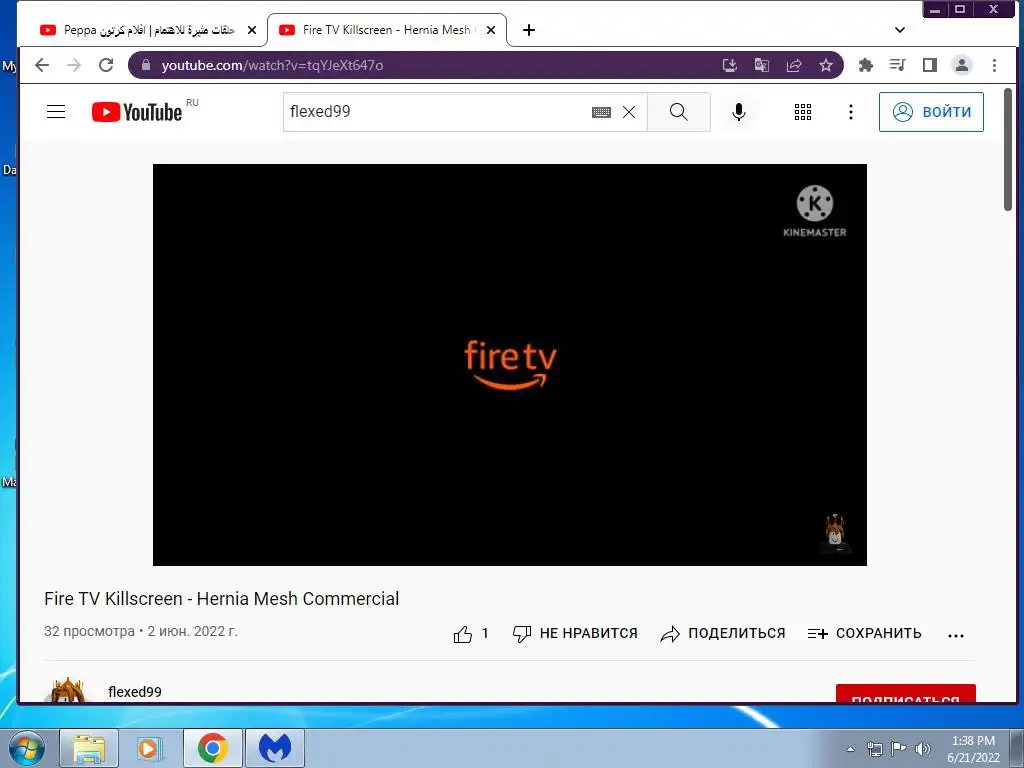Open Windows Media Player from the taskbar
This screenshot has width=1024, height=768.
(x=150, y=748)
